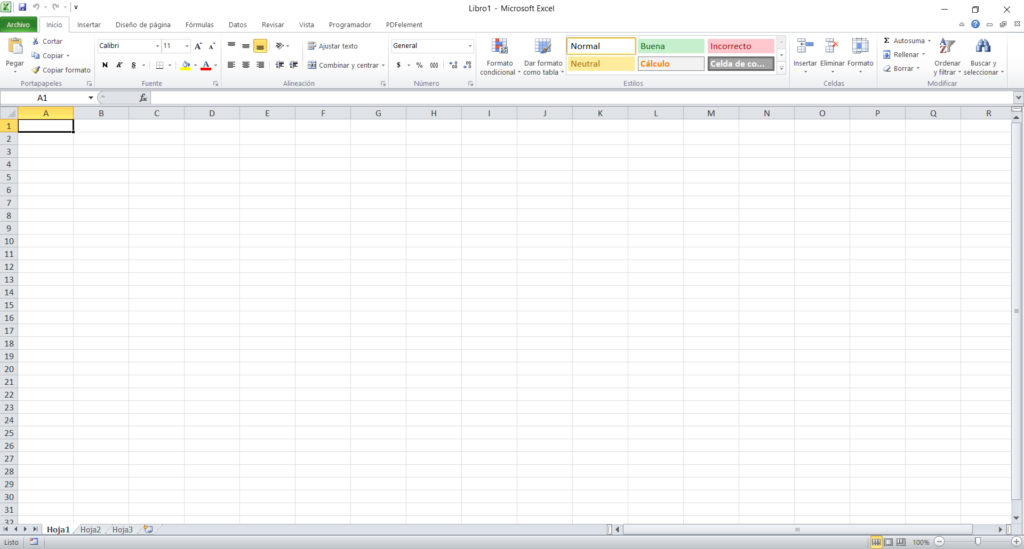Open Ordenar y filtrar
The height and width of the screenshot is (549, 1024).
coord(946,47)
